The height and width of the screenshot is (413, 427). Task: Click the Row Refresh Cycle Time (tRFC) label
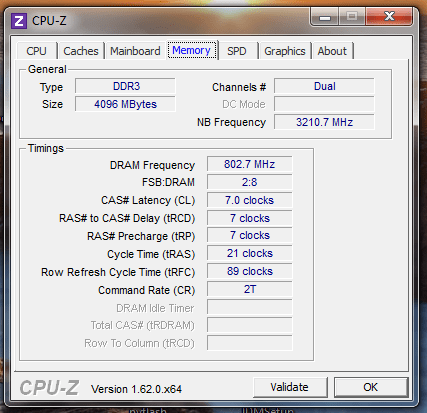point(118,272)
